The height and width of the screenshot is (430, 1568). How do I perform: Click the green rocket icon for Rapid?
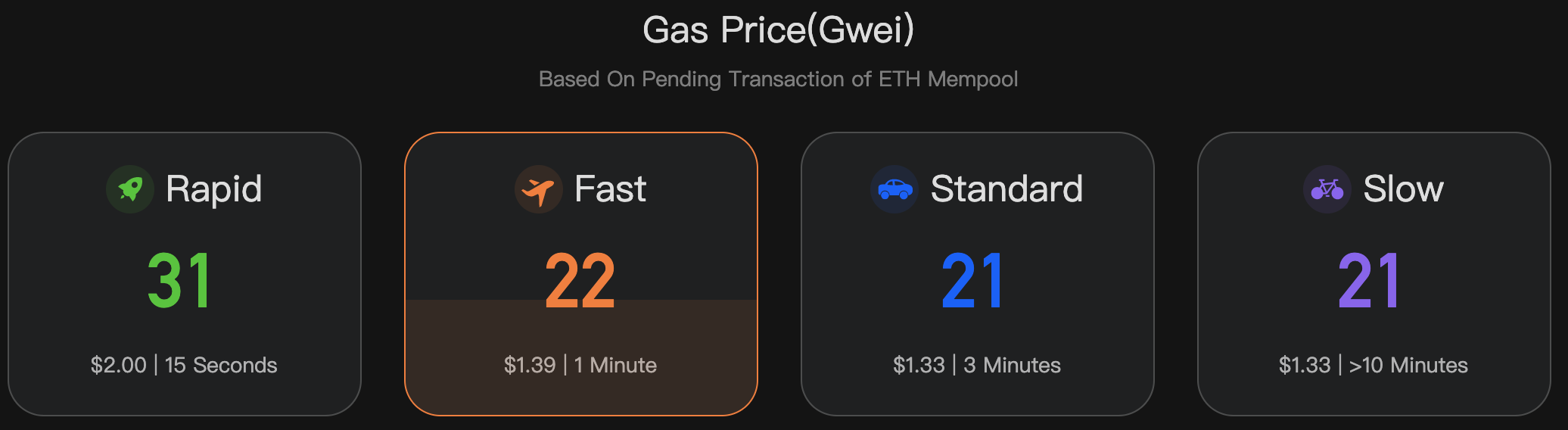click(x=130, y=189)
